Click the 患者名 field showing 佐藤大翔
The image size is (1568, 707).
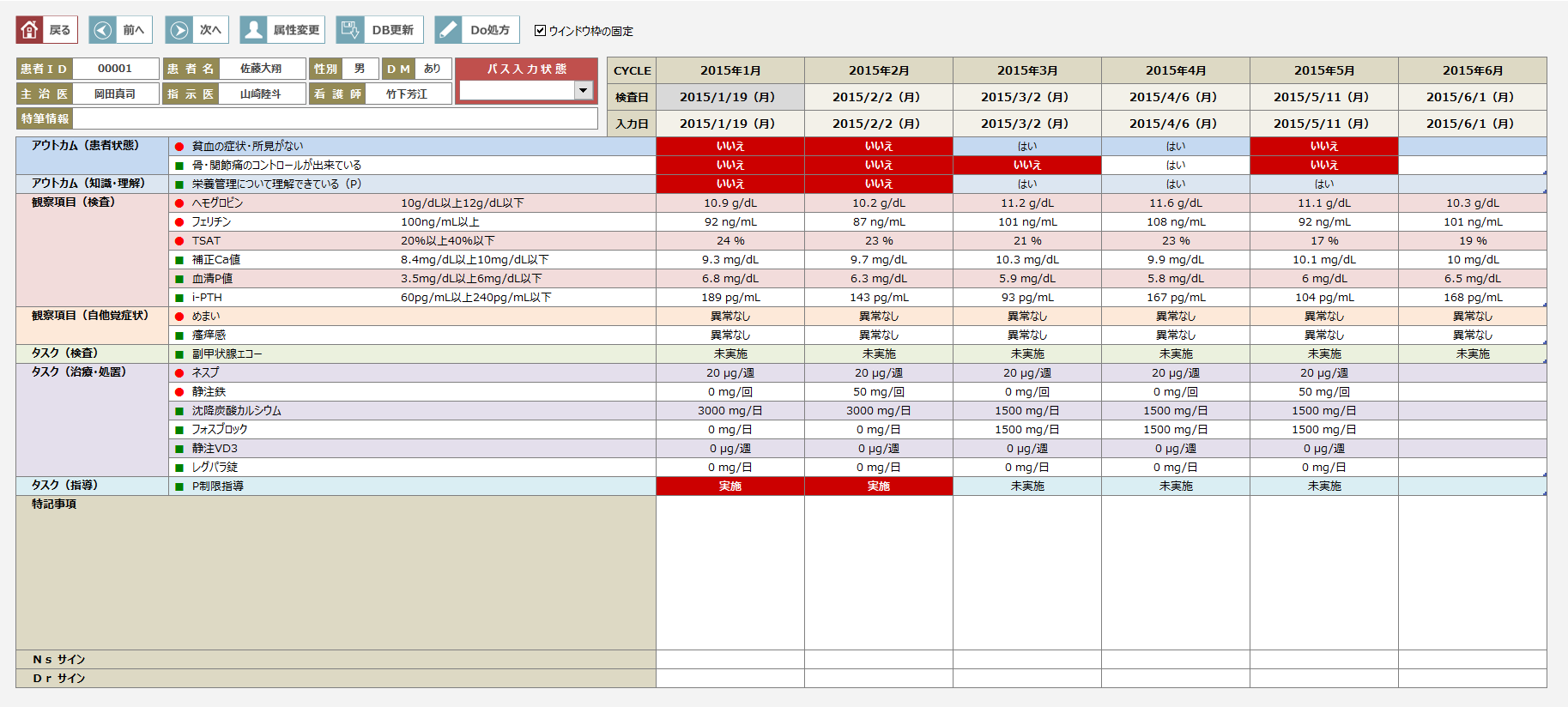pyautogui.click(x=261, y=69)
